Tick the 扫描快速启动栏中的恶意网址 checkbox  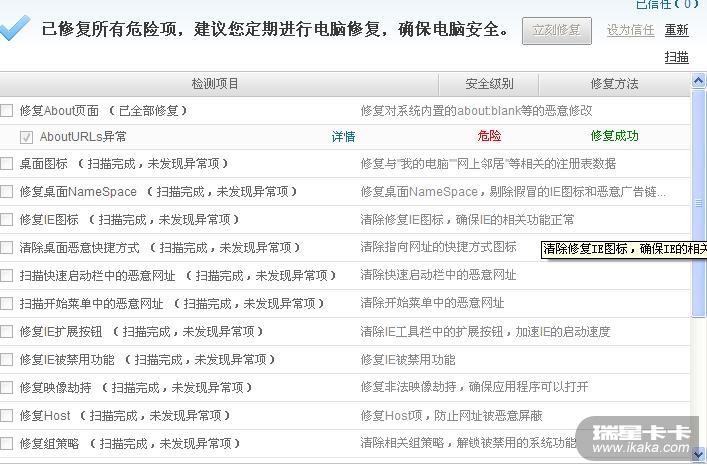tap(6, 275)
